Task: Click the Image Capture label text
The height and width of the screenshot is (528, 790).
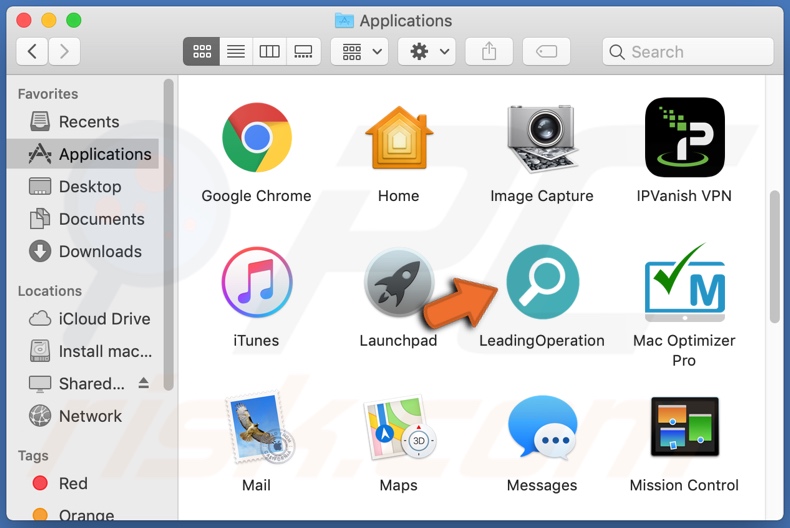Action: pyautogui.click(x=542, y=195)
